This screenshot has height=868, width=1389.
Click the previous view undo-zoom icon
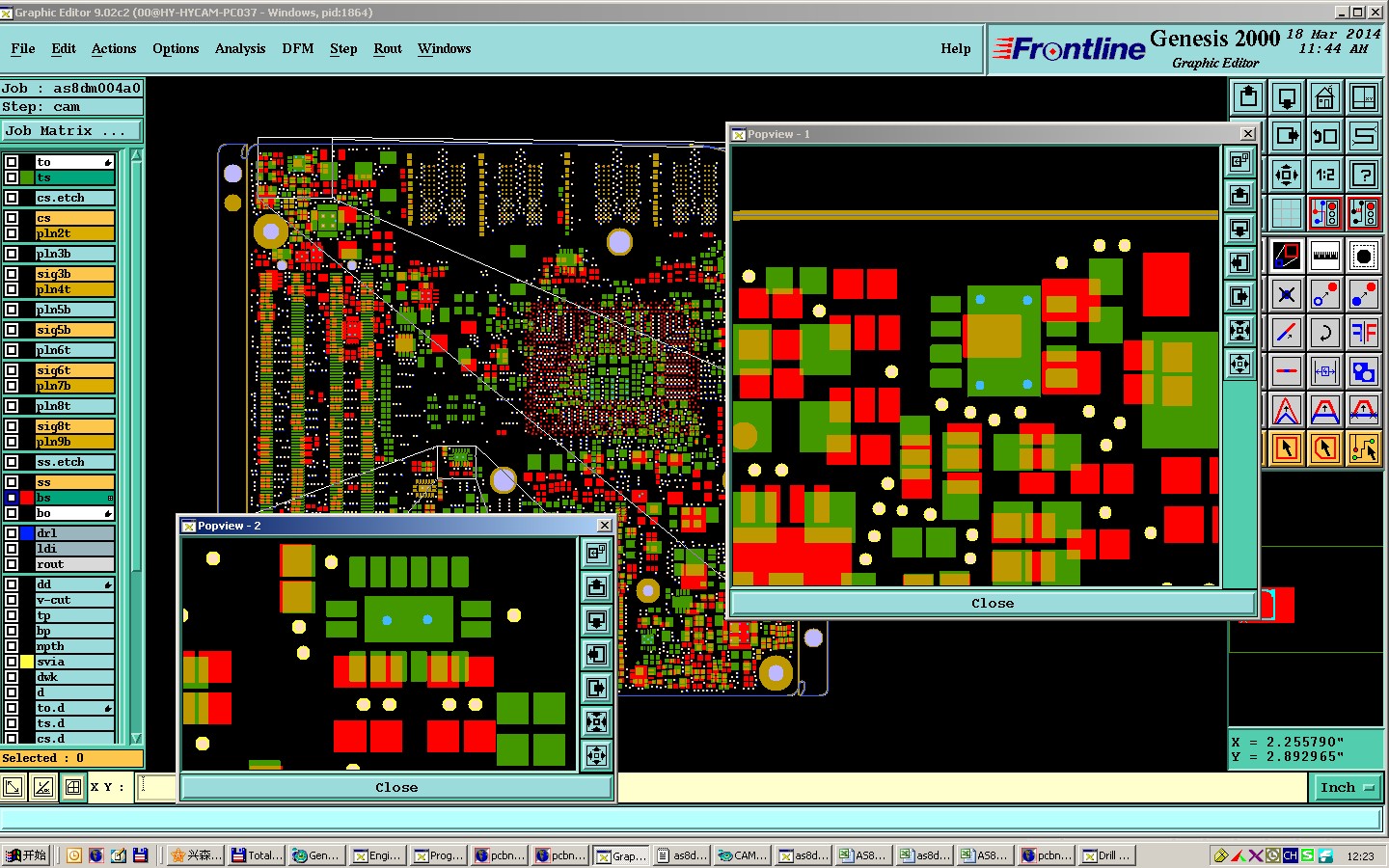(1325, 136)
